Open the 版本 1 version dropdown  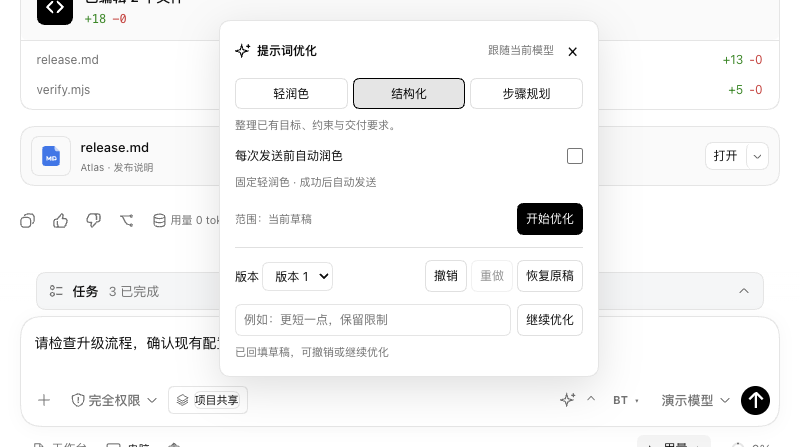coord(297,277)
